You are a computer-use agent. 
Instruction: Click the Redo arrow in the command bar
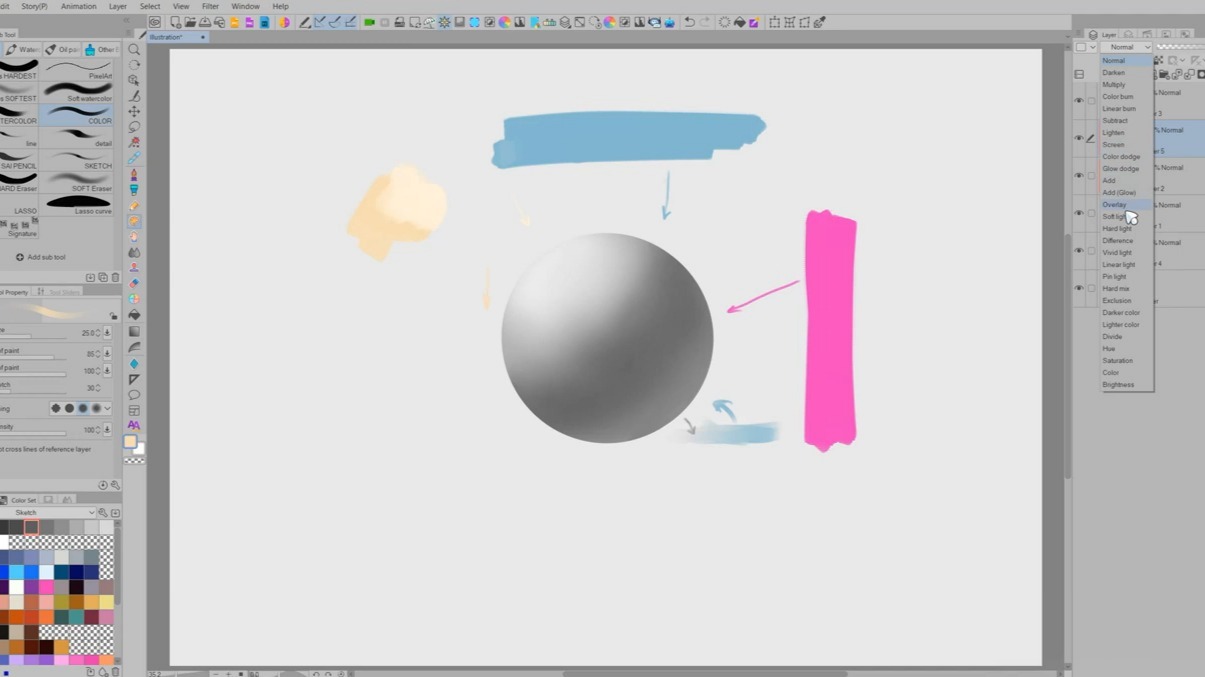coord(705,22)
